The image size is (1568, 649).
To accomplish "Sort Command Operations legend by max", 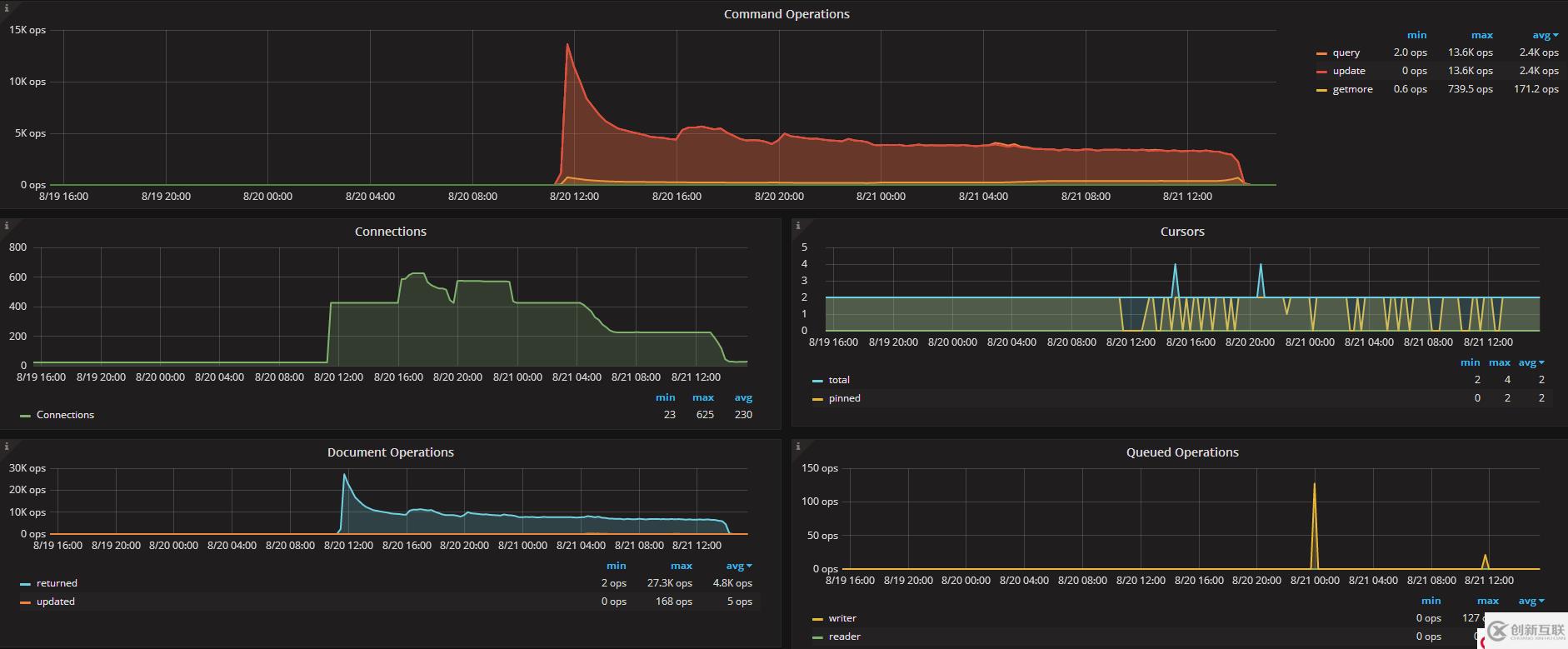I will (x=1481, y=35).
